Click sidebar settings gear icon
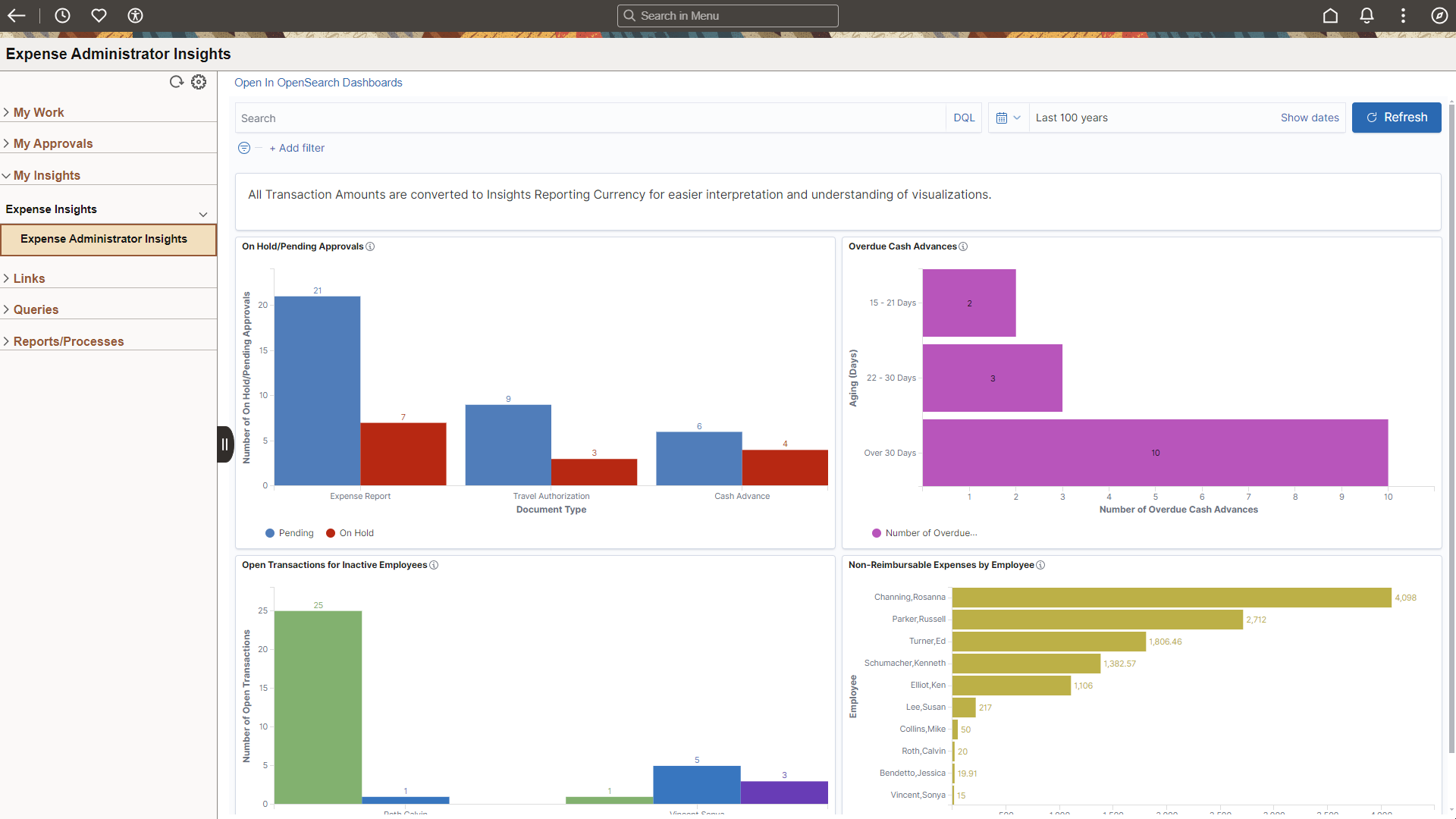Viewport: 1456px width, 819px height. 199,82
